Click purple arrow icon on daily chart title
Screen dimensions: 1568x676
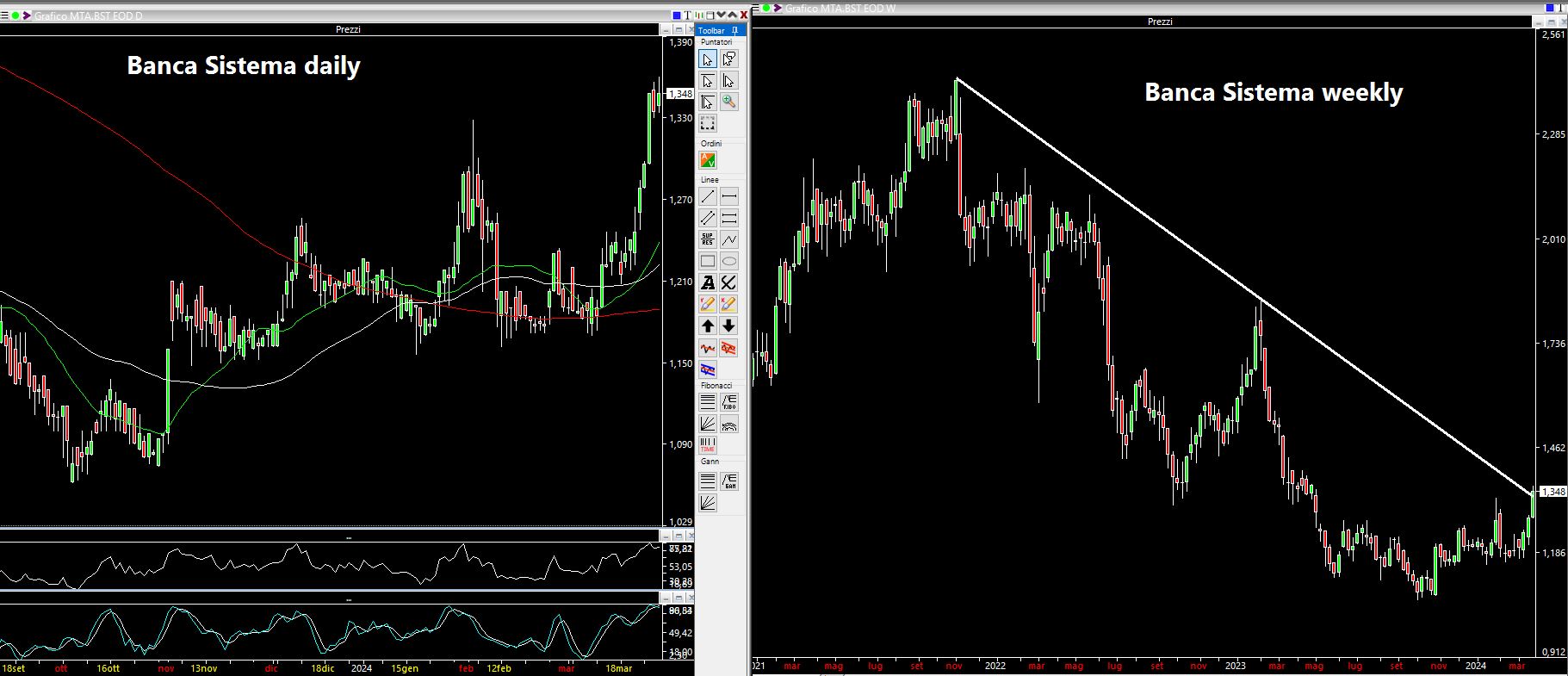[x=27, y=16]
